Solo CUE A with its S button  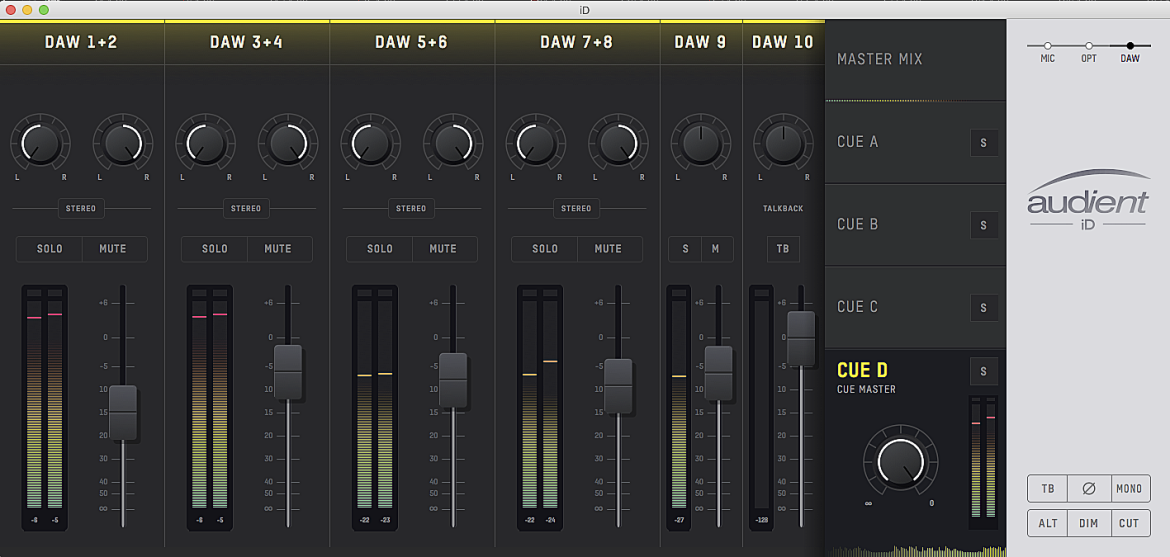(983, 143)
